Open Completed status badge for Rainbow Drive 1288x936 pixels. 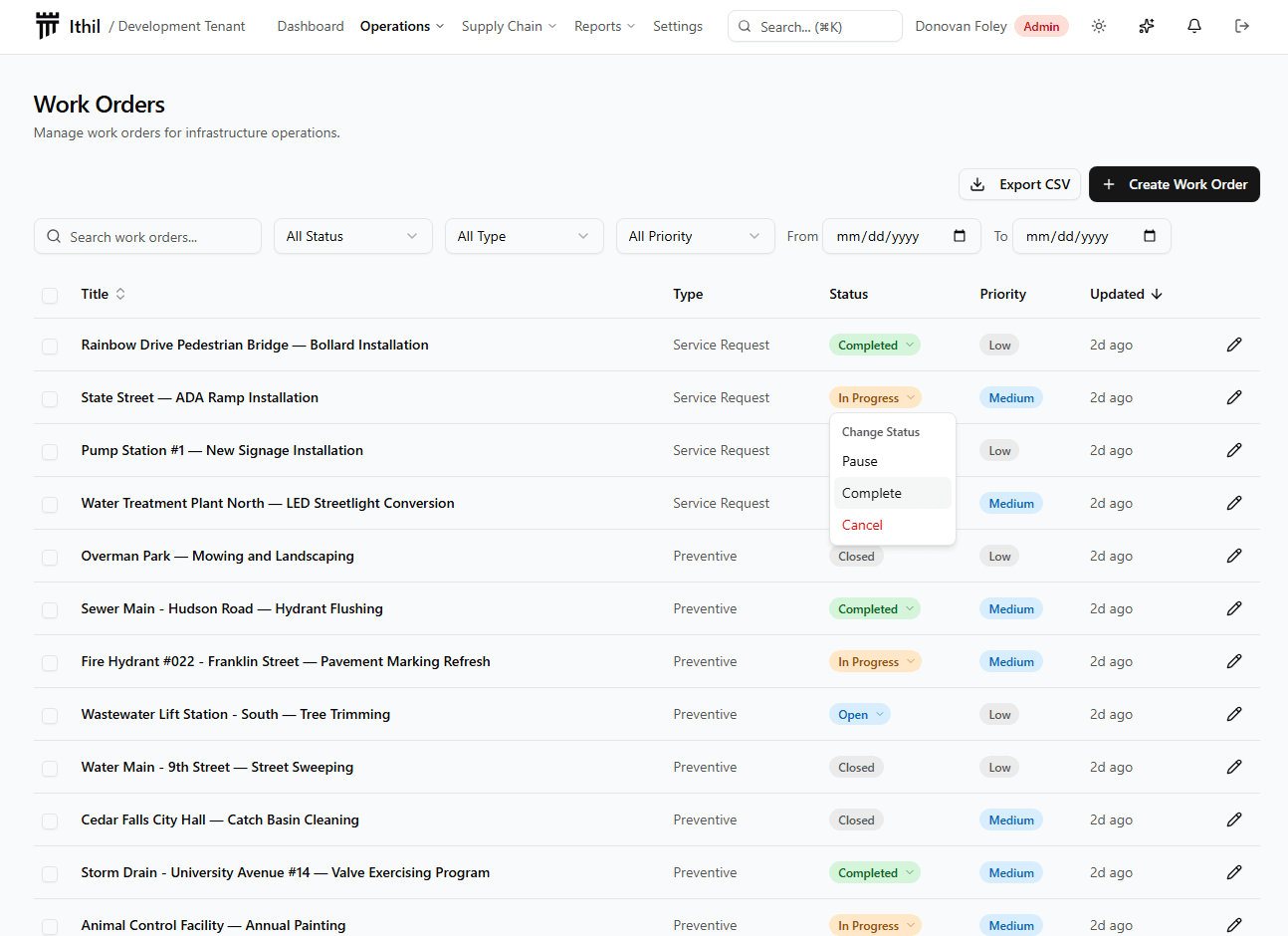(875, 345)
